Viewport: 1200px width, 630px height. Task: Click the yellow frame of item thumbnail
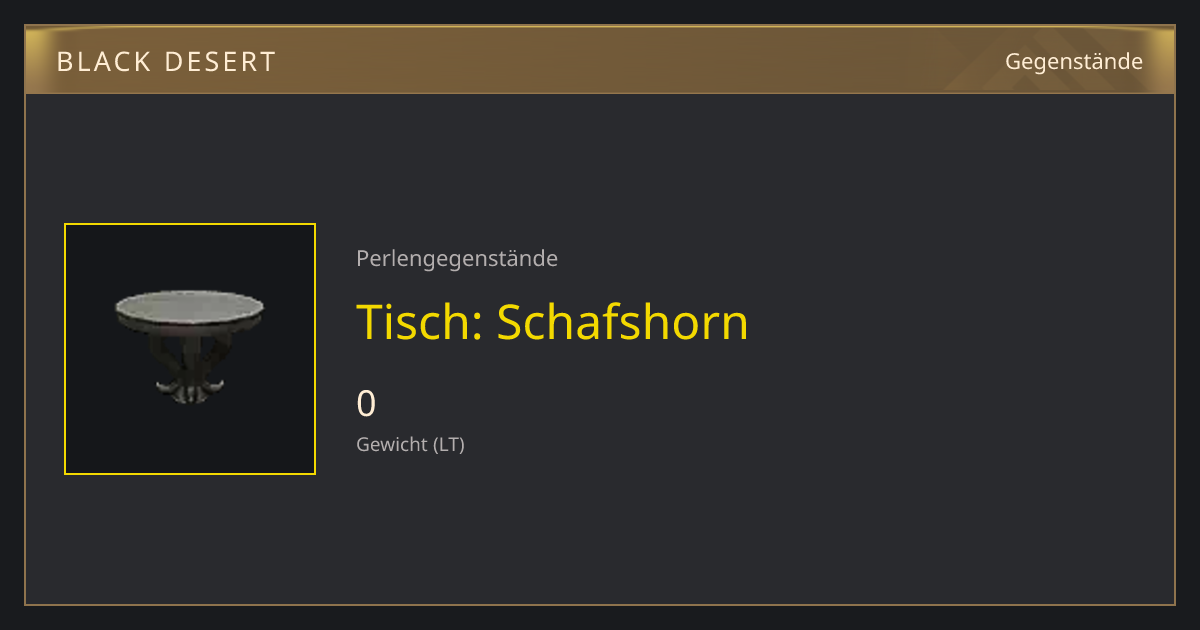190,225
